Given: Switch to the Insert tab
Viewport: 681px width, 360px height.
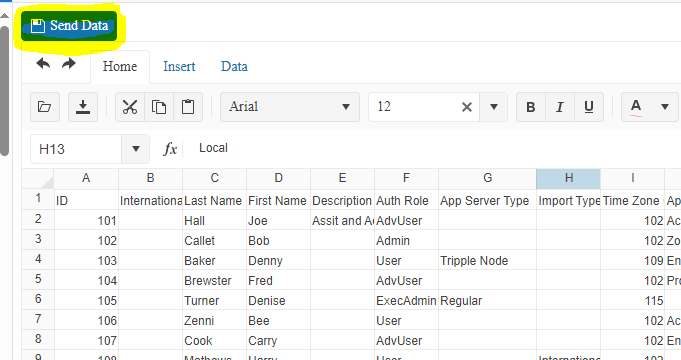Looking at the screenshot, I should 179,66.
